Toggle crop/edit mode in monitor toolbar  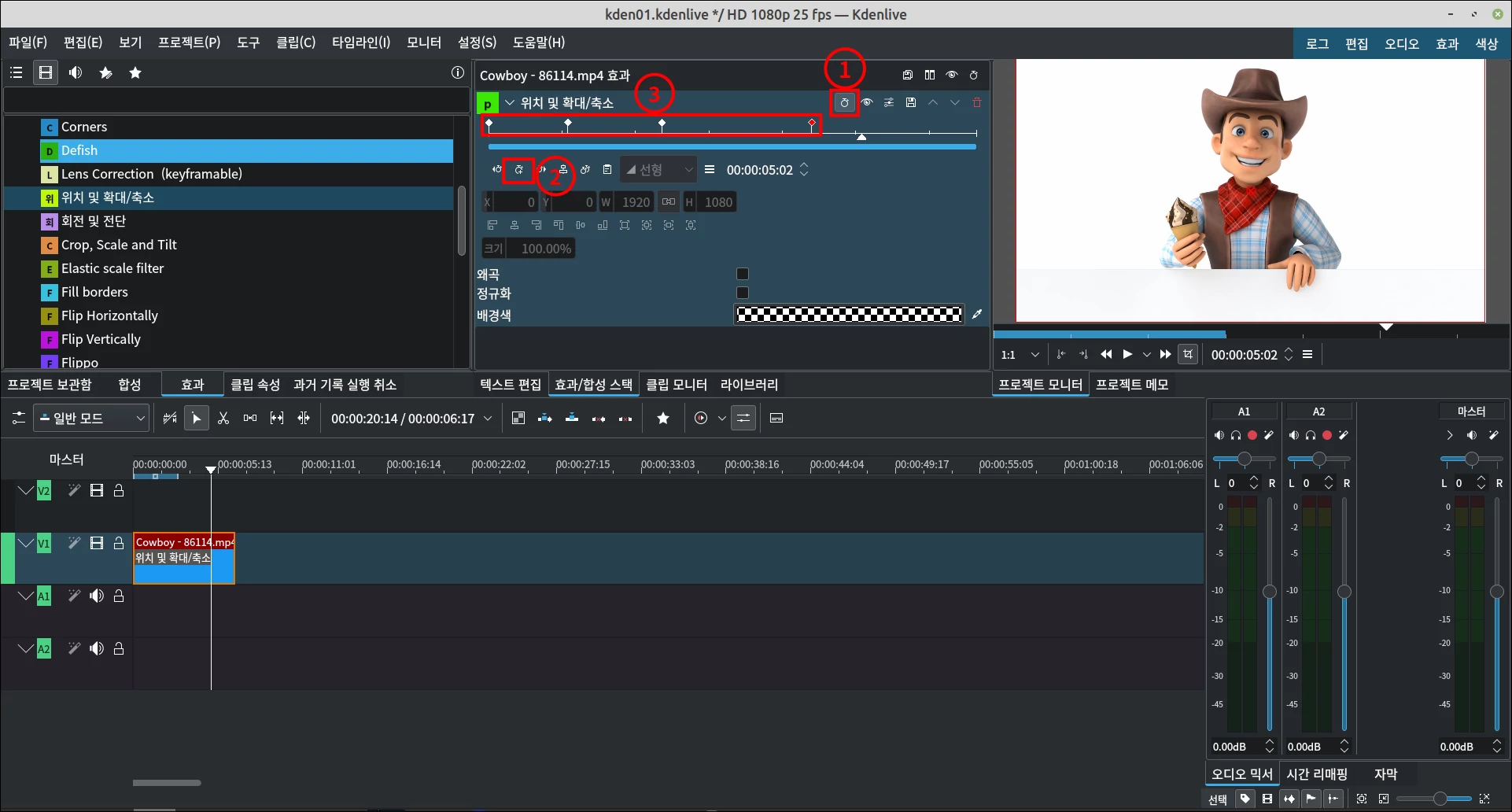1188,355
